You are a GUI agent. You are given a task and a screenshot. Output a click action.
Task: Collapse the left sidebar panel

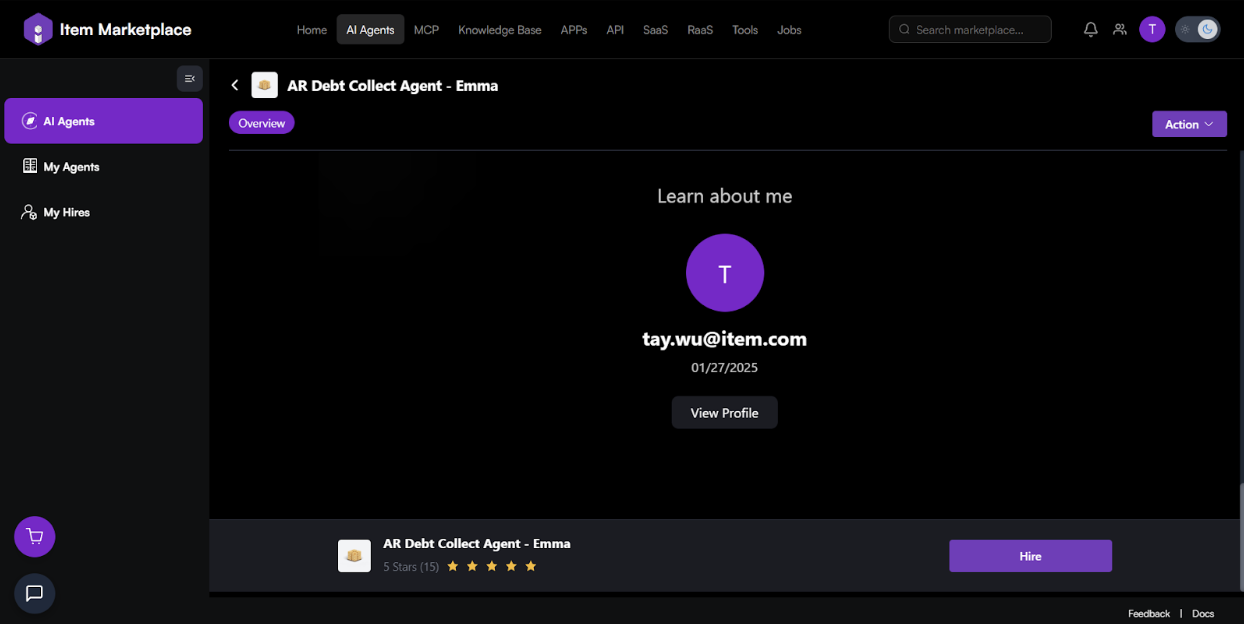(x=189, y=79)
